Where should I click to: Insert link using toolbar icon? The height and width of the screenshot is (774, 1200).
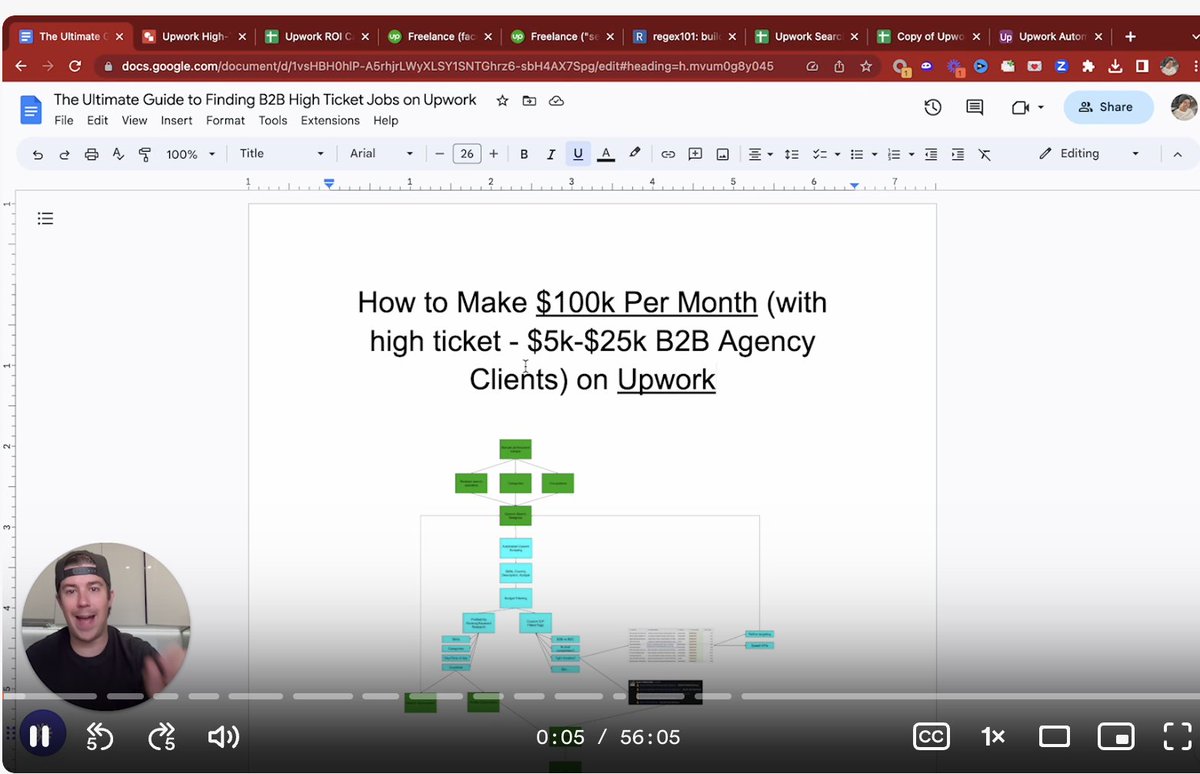(667, 154)
